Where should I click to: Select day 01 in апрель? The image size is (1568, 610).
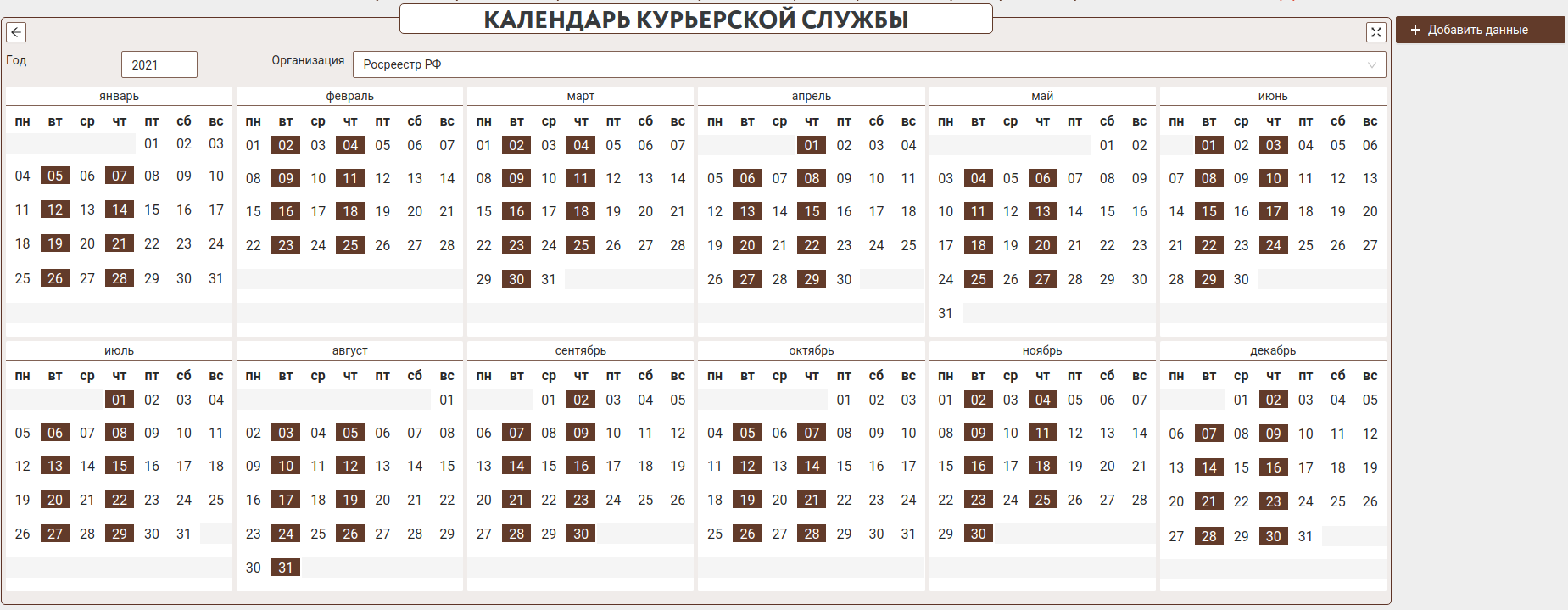pos(812,145)
